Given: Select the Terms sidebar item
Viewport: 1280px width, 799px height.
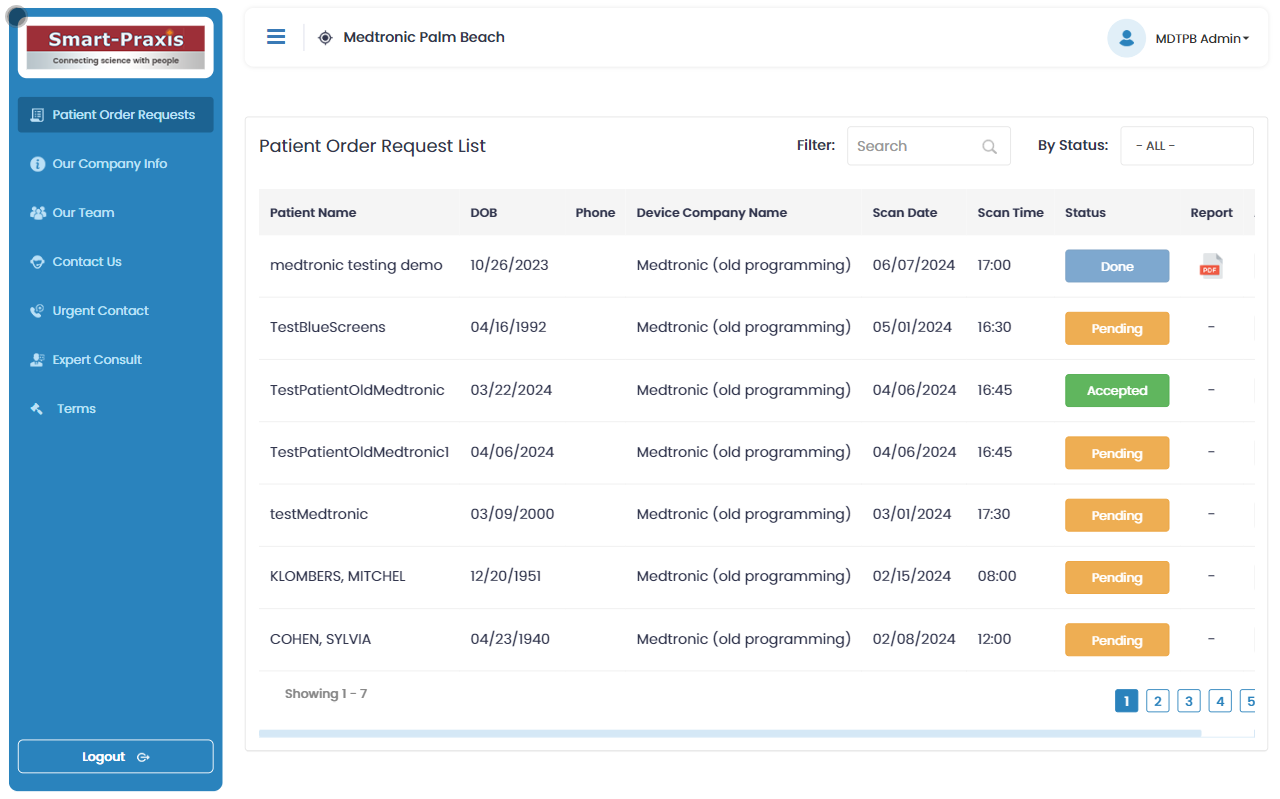Looking at the screenshot, I should (76, 409).
